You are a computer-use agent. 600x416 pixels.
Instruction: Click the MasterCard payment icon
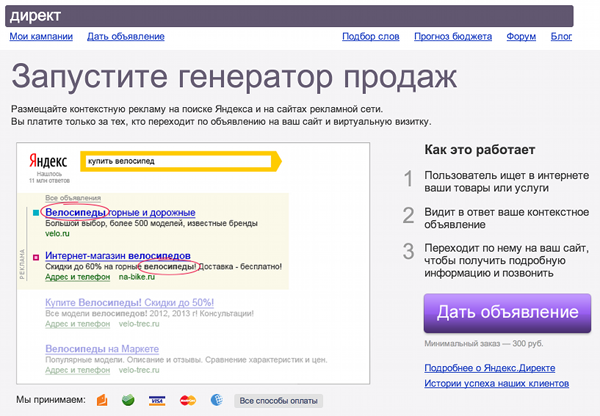tap(188, 401)
